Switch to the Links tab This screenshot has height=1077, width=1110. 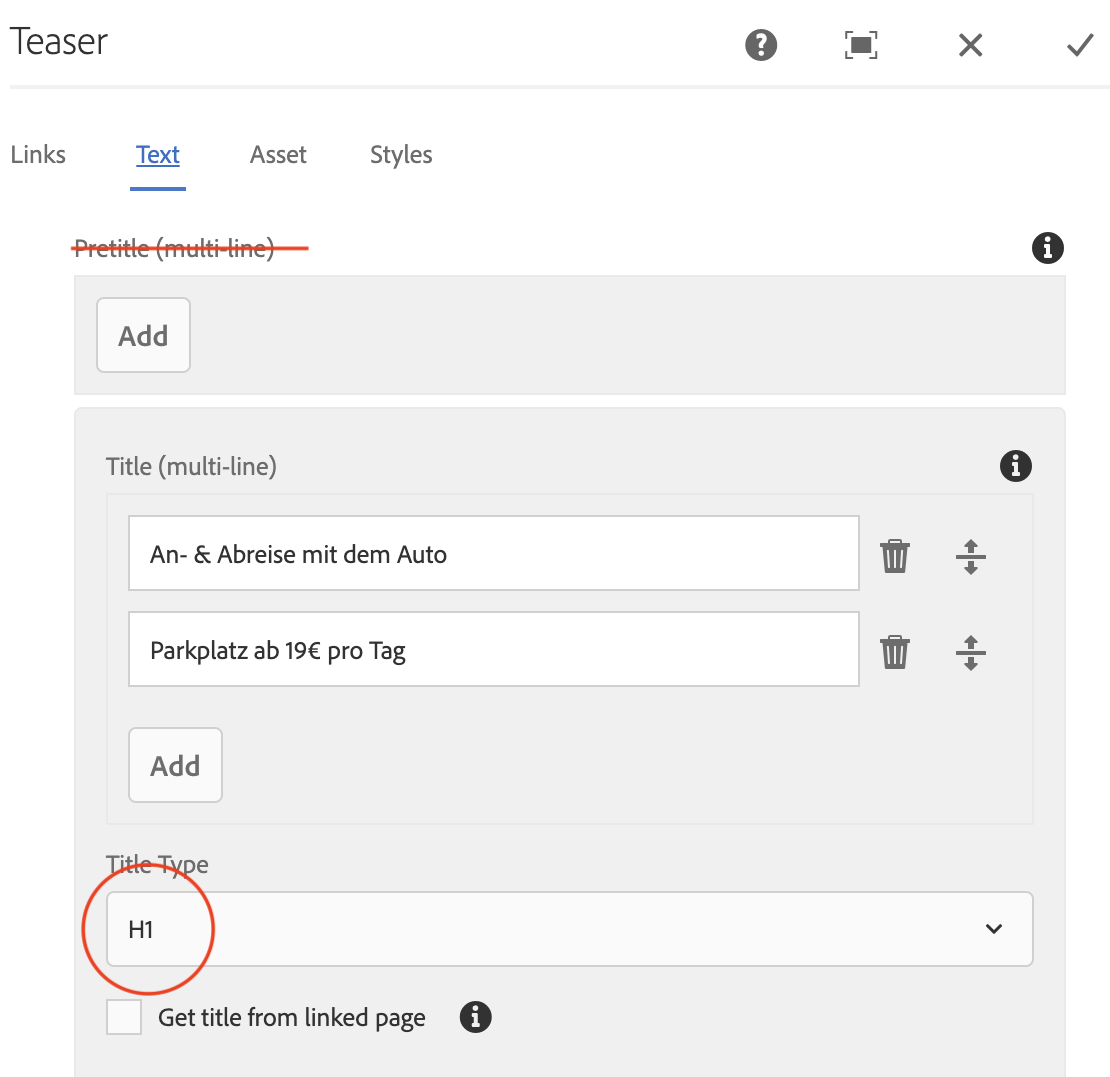[x=38, y=155]
